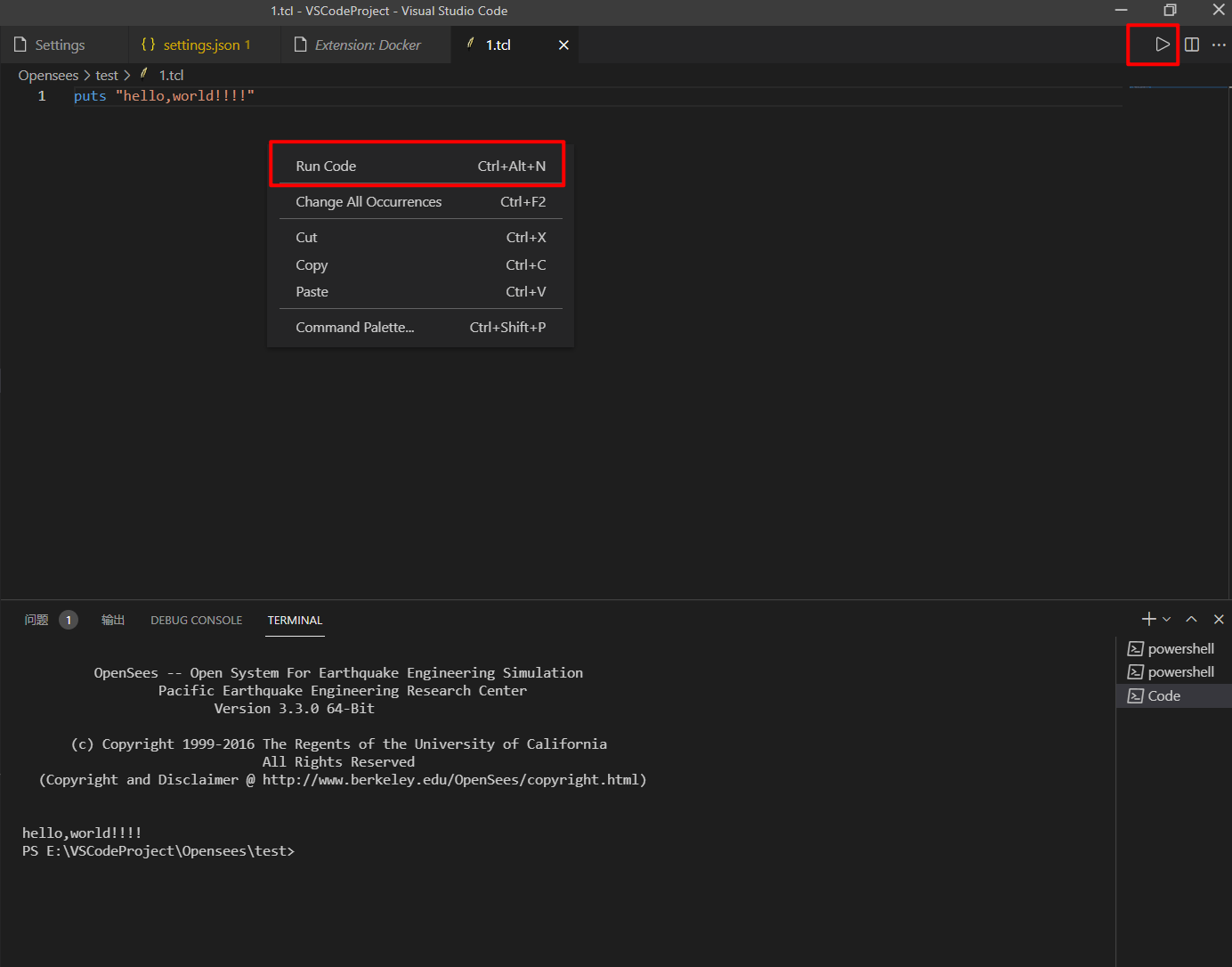Select the second powershell terminal
Screen dimensions: 1232x967
tap(1173, 671)
